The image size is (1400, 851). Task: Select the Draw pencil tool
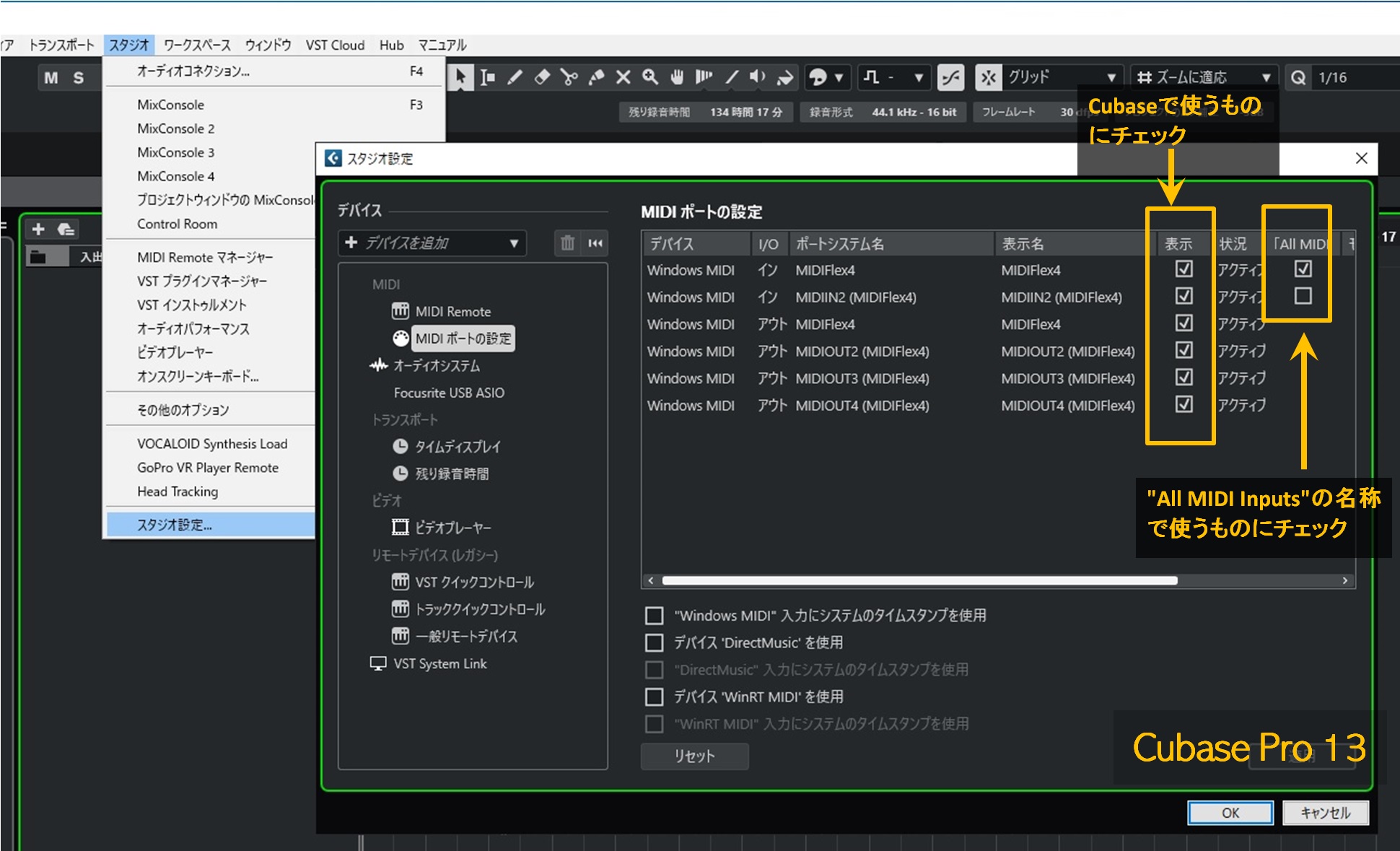click(x=515, y=77)
